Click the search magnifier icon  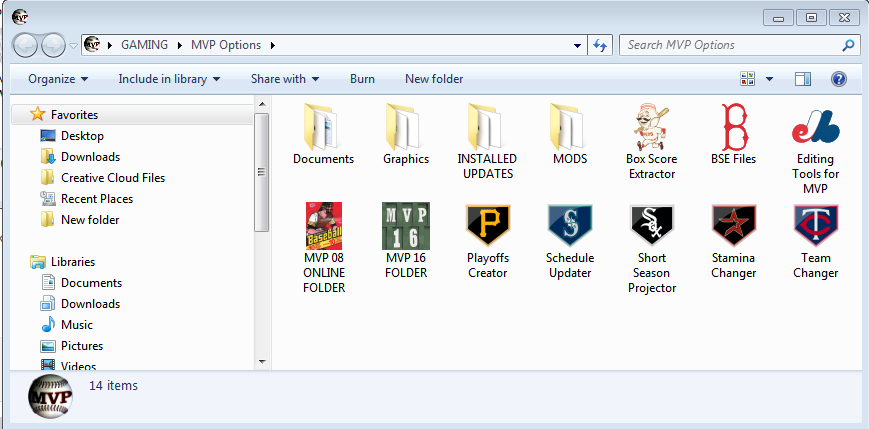pyautogui.click(x=848, y=45)
